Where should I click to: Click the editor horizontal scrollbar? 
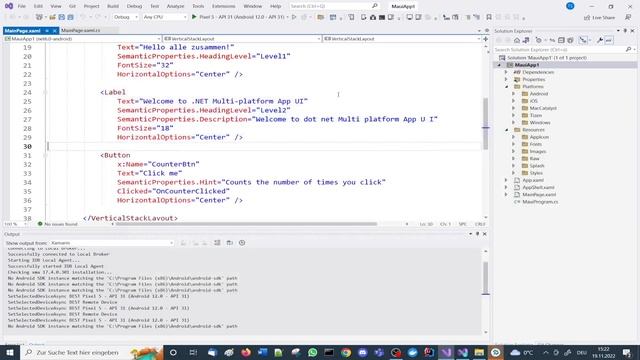246,224
